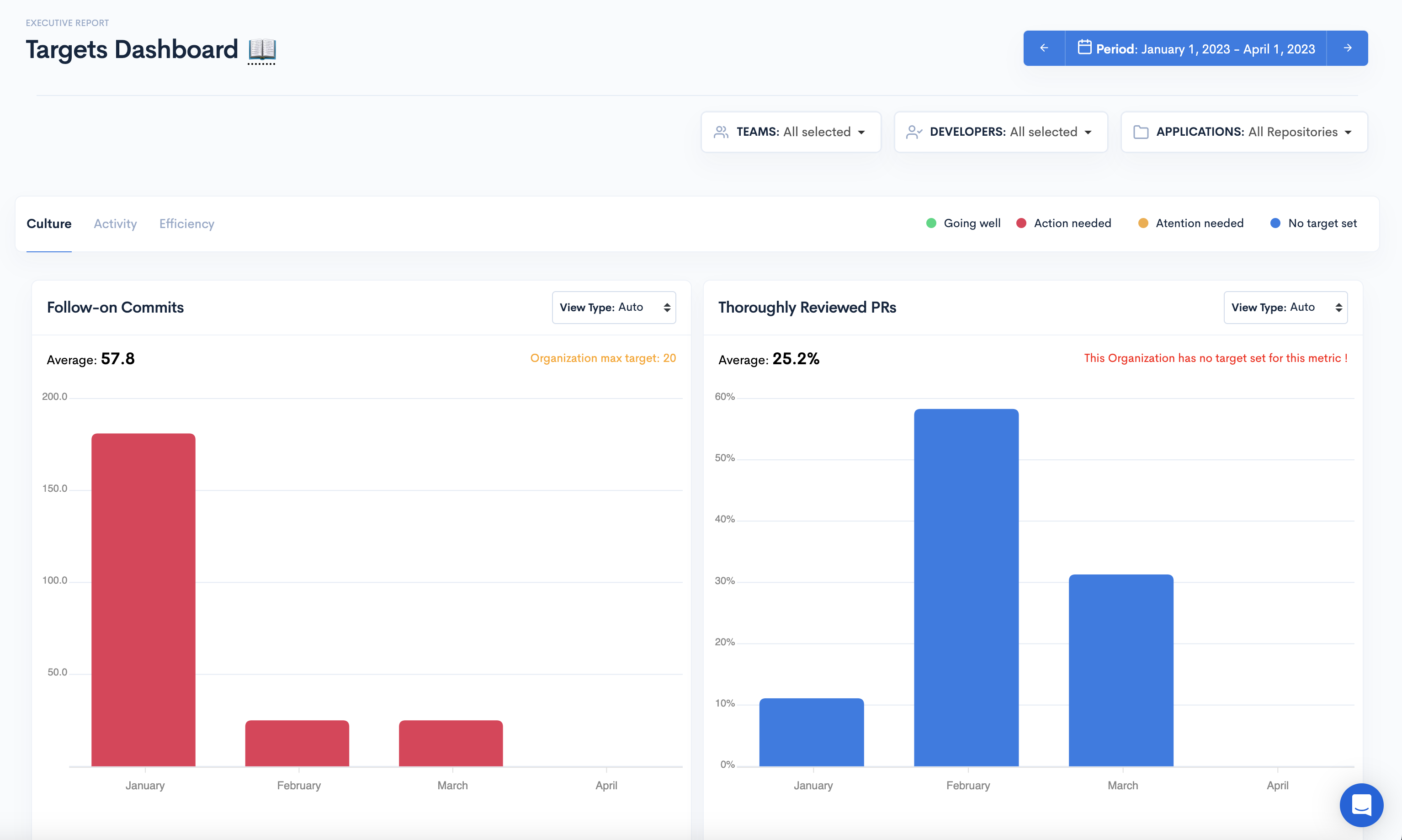Change Thoroughly Reviewed PRs View Type selector
The image size is (1402, 840).
[1285, 308]
